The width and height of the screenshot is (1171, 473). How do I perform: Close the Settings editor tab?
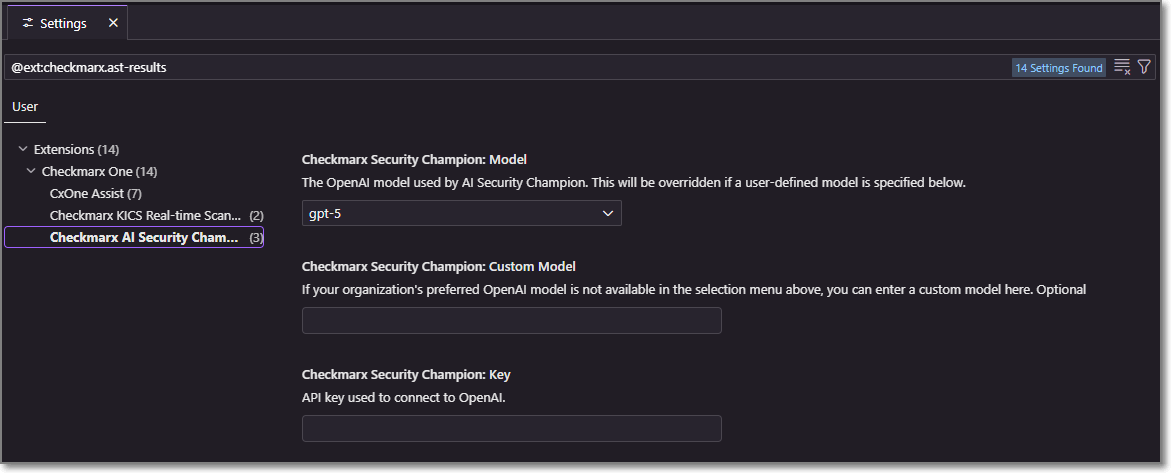click(x=113, y=23)
